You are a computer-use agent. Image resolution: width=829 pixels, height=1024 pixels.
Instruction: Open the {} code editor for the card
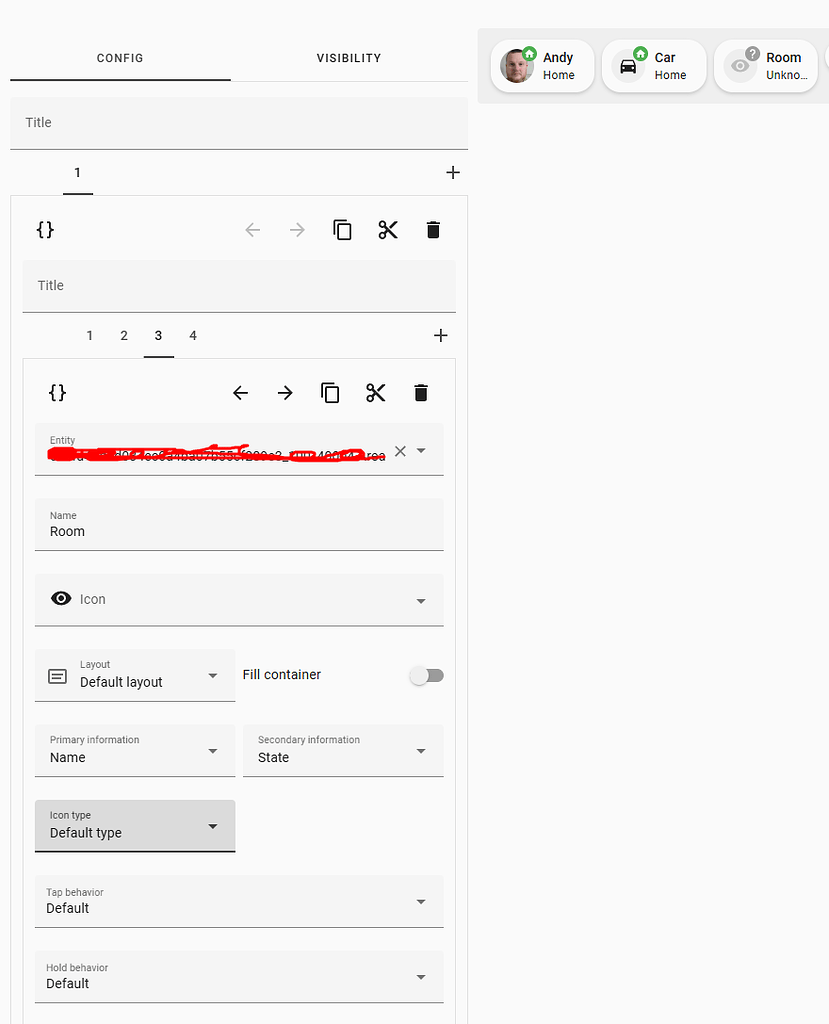coord(57,392)
